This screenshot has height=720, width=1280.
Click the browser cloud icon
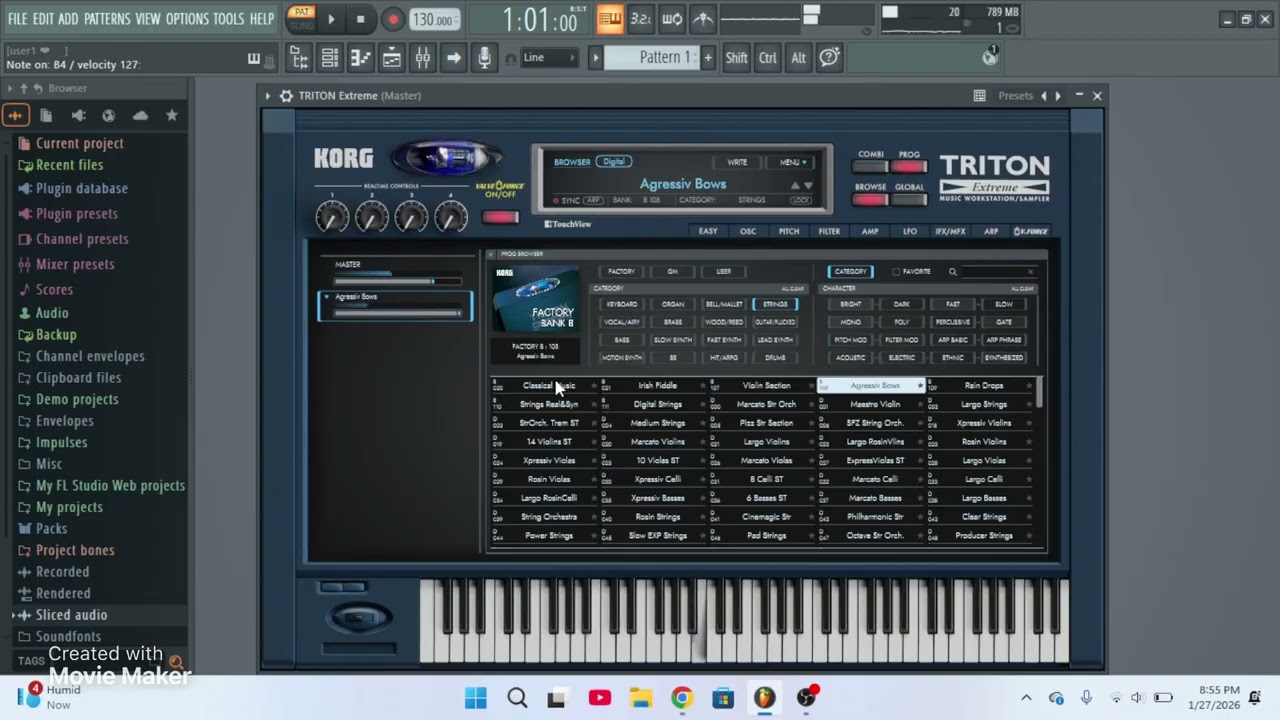140,116
